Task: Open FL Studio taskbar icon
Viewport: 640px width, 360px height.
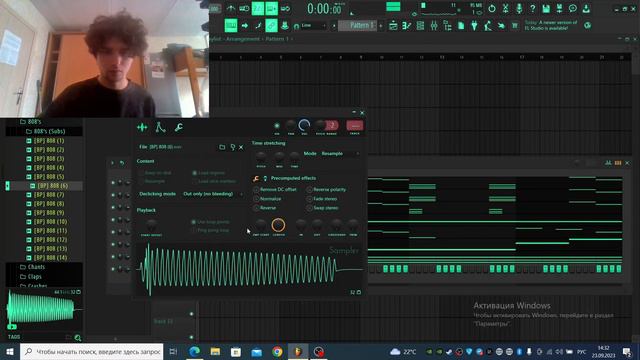Action: (298, 351)
